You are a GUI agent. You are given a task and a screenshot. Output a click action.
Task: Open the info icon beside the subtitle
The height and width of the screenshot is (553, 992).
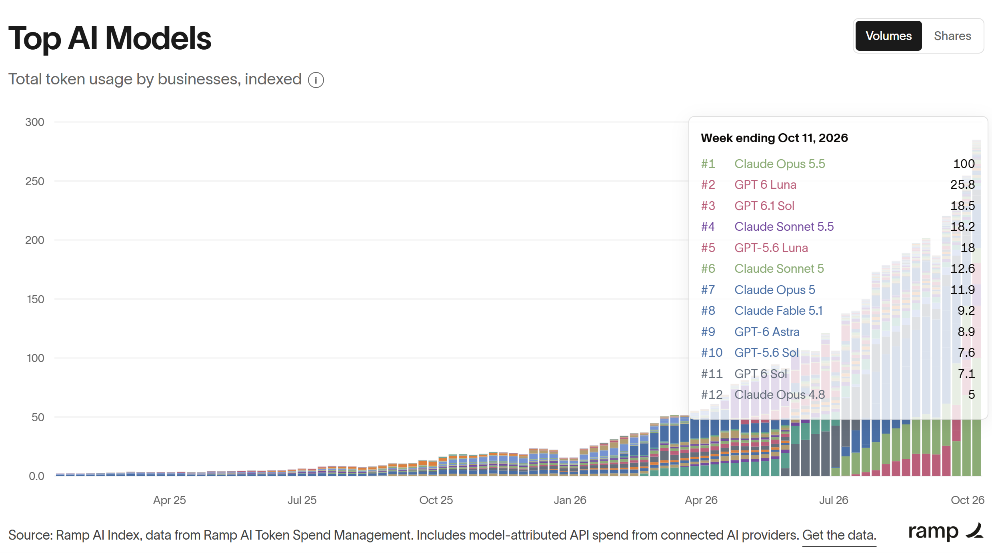pyautogui.click(x=316, y=80)
